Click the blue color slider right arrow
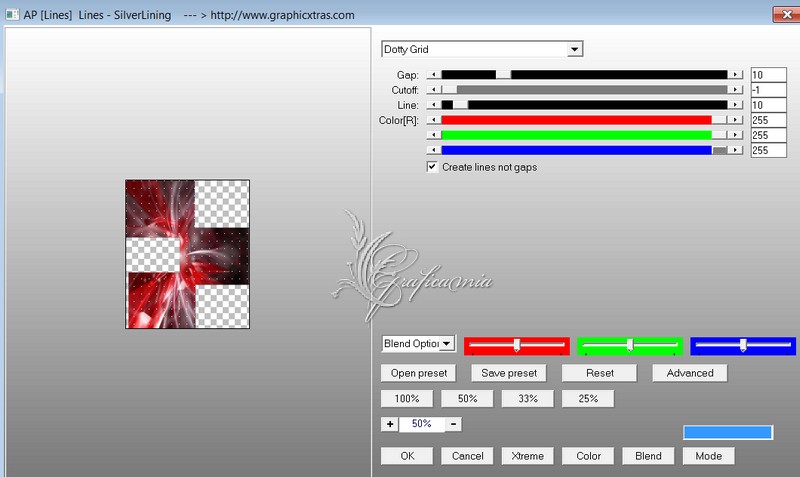This screenshot has height=477, width=800. click(x=735, y=150)
